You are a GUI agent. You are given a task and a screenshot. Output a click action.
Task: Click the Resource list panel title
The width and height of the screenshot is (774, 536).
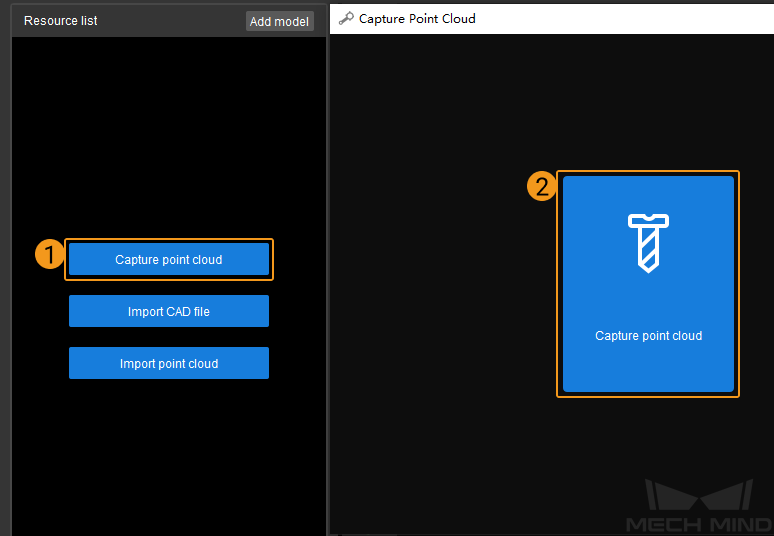[x=61, y=21]
